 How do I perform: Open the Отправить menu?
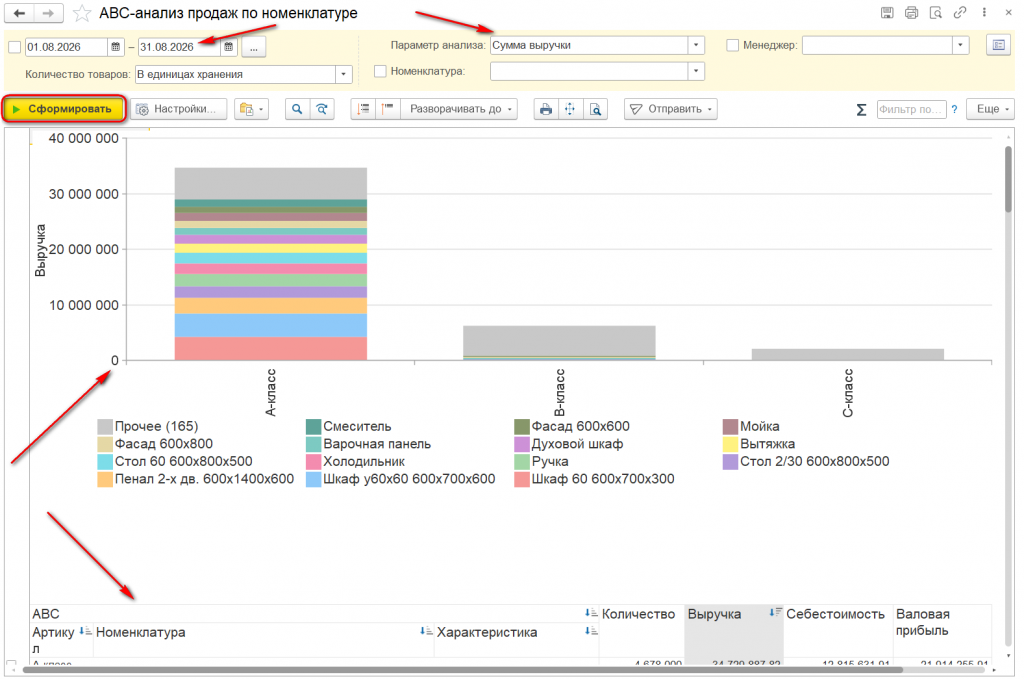[671, 109]
